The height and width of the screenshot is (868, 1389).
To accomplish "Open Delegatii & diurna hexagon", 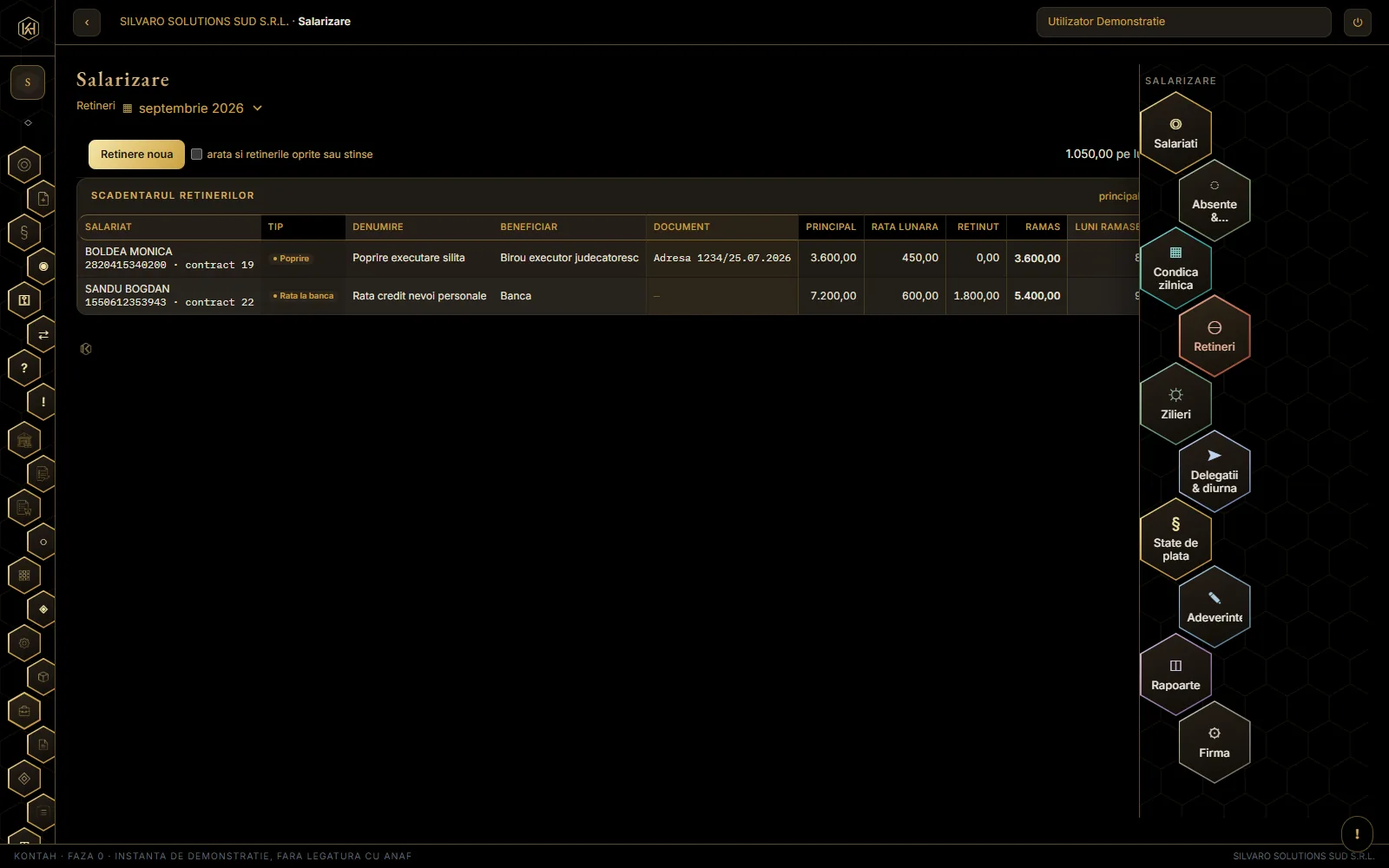I will pos(1215,471).
